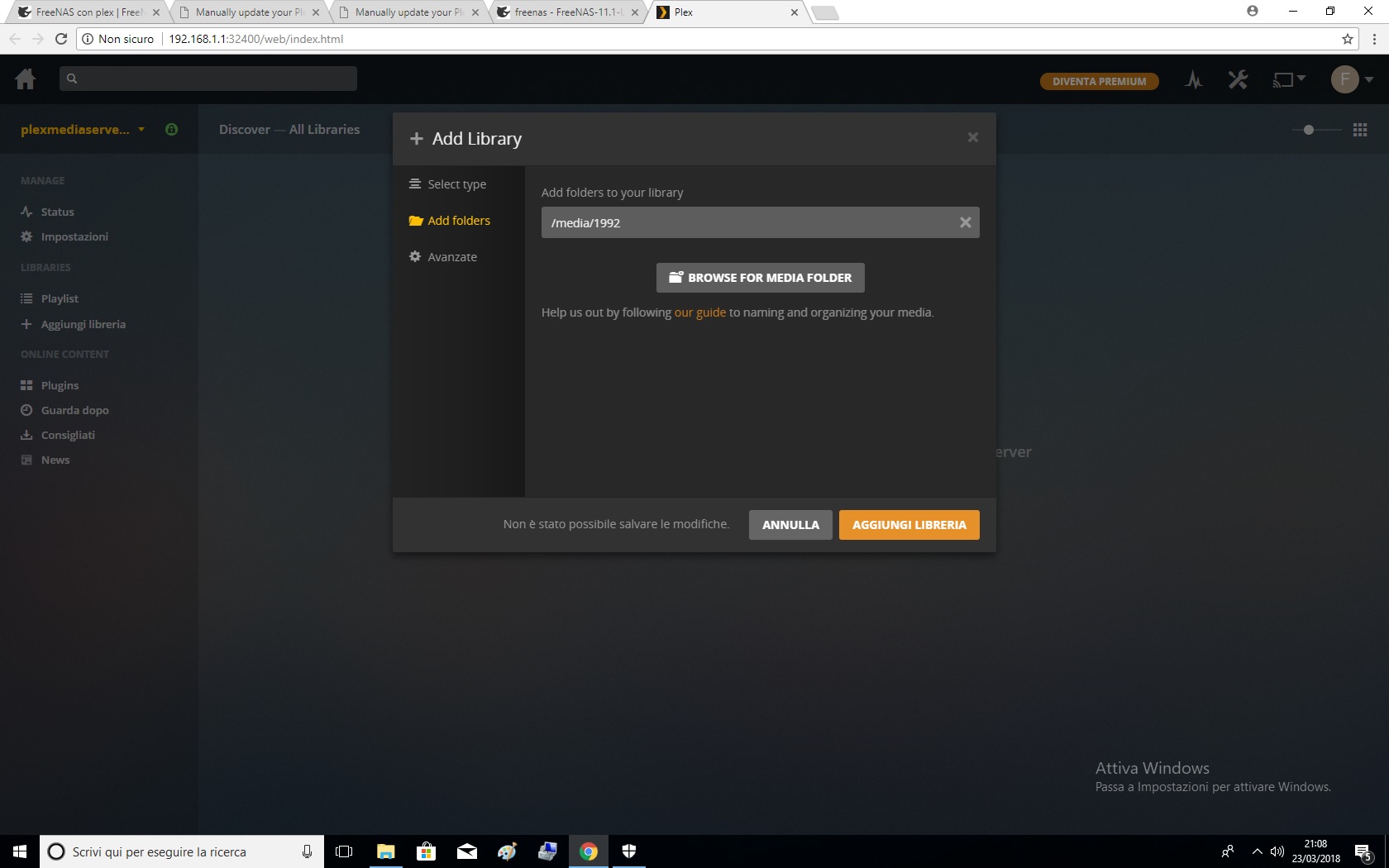Click the Windows taskbar search box

pos(182,851)
